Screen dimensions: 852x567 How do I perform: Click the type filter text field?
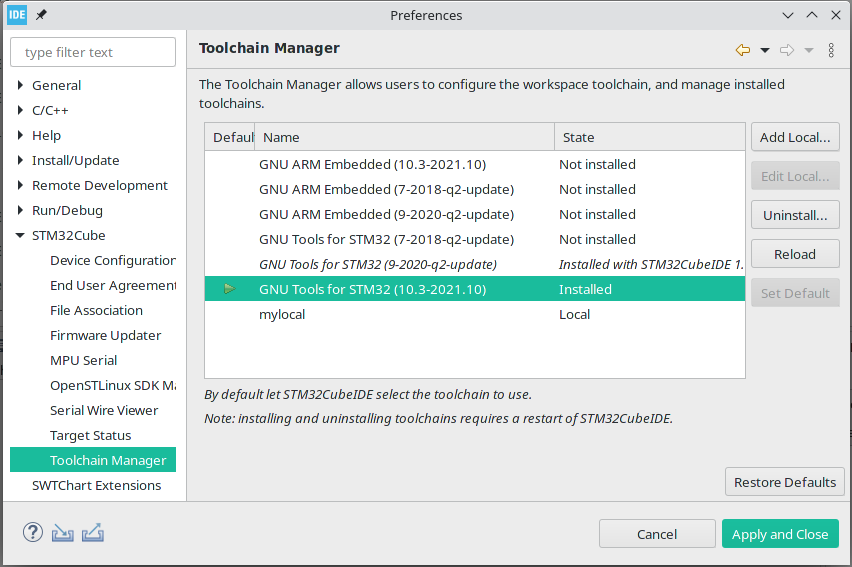pos(93,52)
